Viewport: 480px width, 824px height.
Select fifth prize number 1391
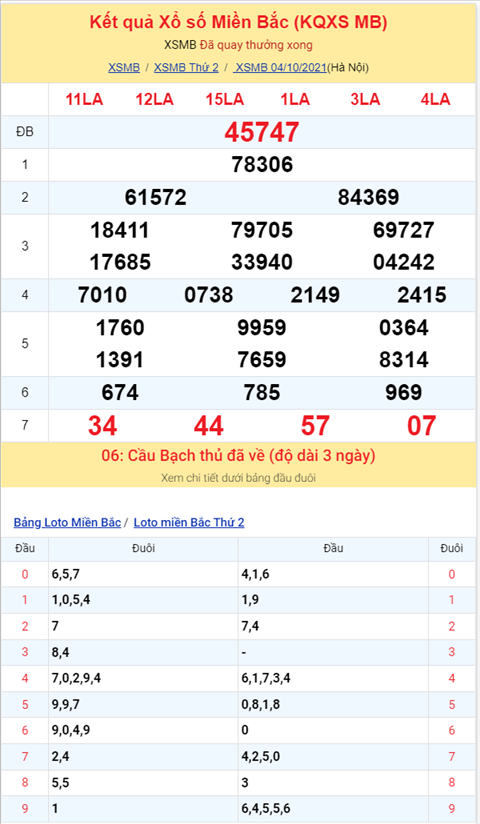coord(120,360)
